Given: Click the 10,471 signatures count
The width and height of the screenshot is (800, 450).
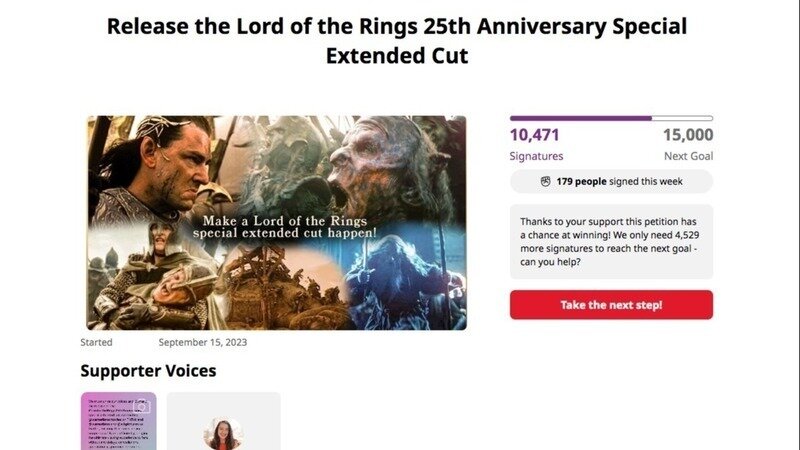Looking at the screenshot, I should point(535,136).
